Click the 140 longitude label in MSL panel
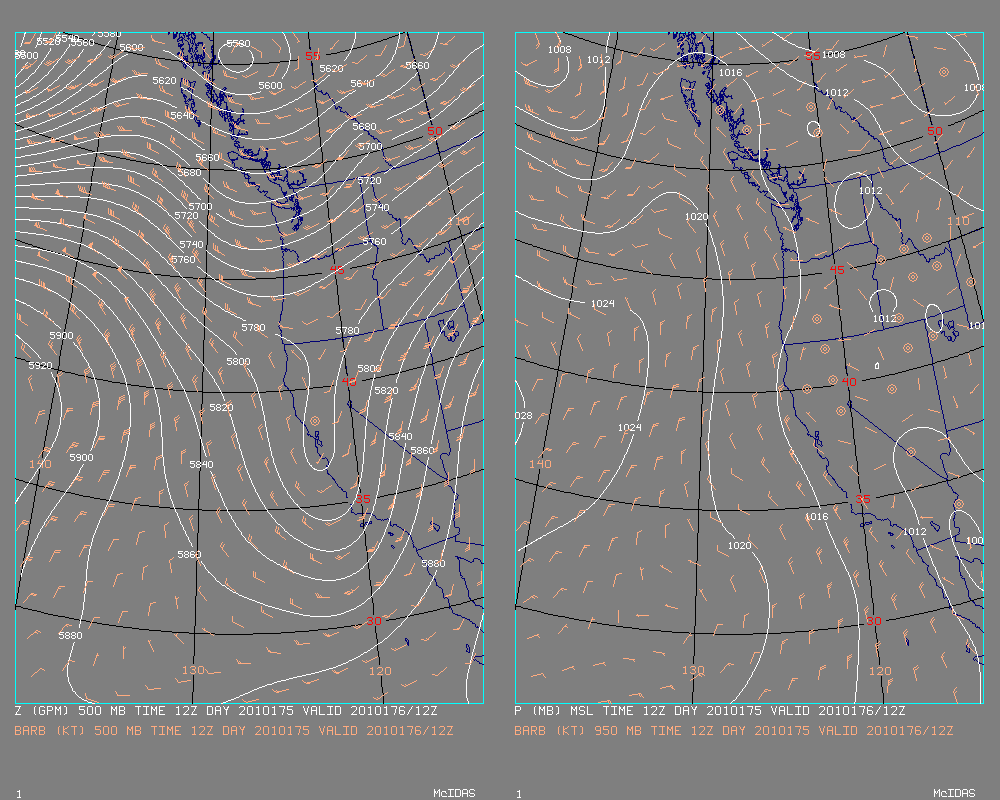 (540, 464)
